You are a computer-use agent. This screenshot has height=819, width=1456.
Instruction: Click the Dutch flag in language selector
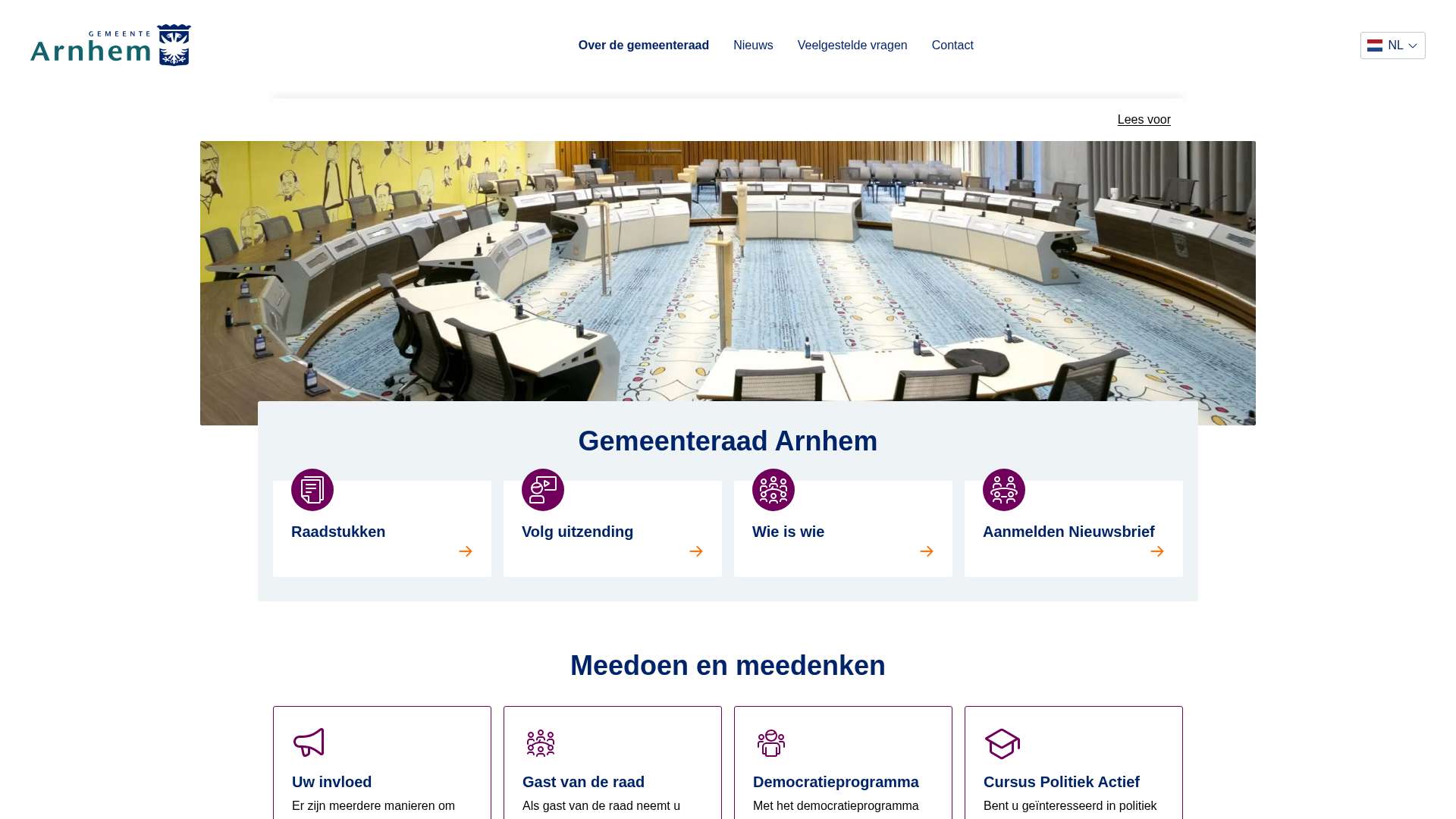tap(1375, 45)
